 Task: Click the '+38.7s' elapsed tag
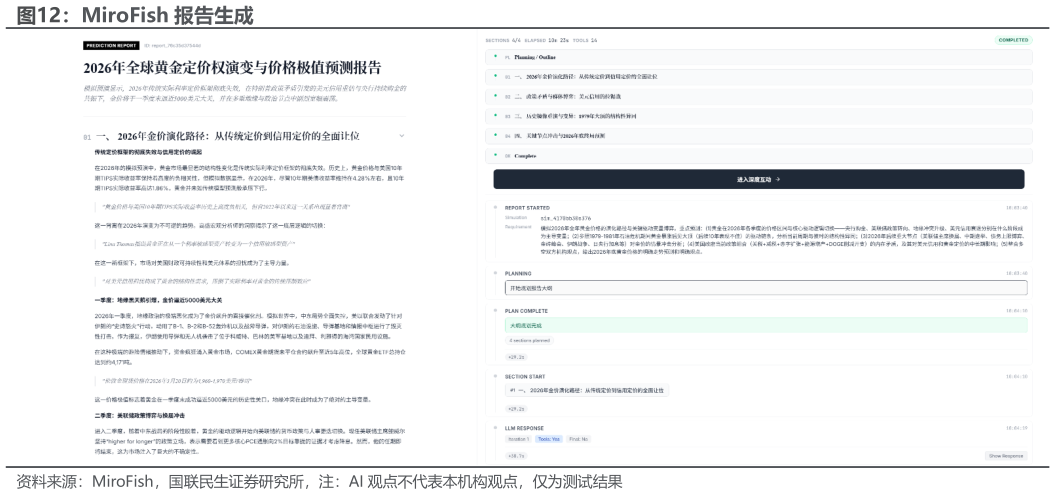pyautogui.click(x=515, y=456)
